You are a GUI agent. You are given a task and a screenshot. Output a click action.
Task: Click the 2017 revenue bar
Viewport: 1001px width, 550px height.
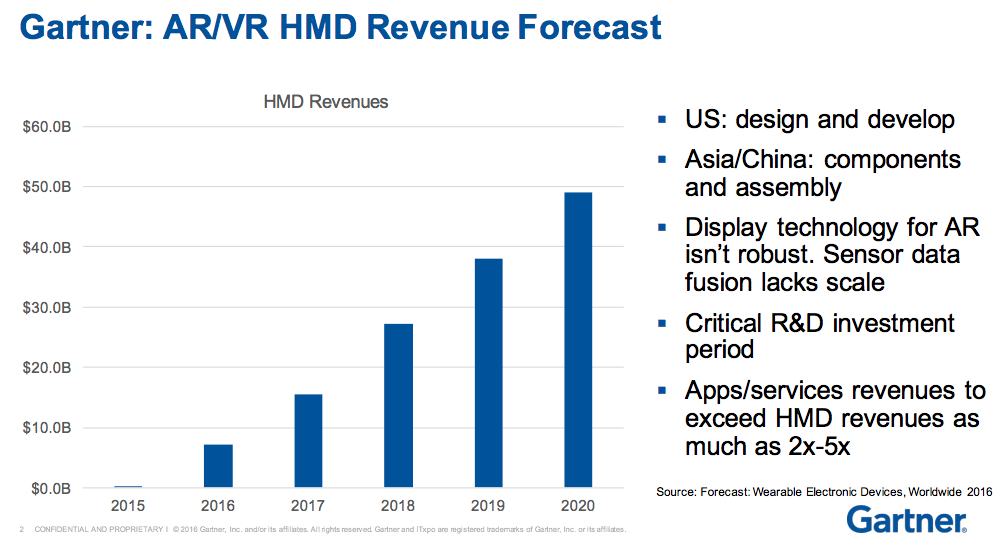308,441
